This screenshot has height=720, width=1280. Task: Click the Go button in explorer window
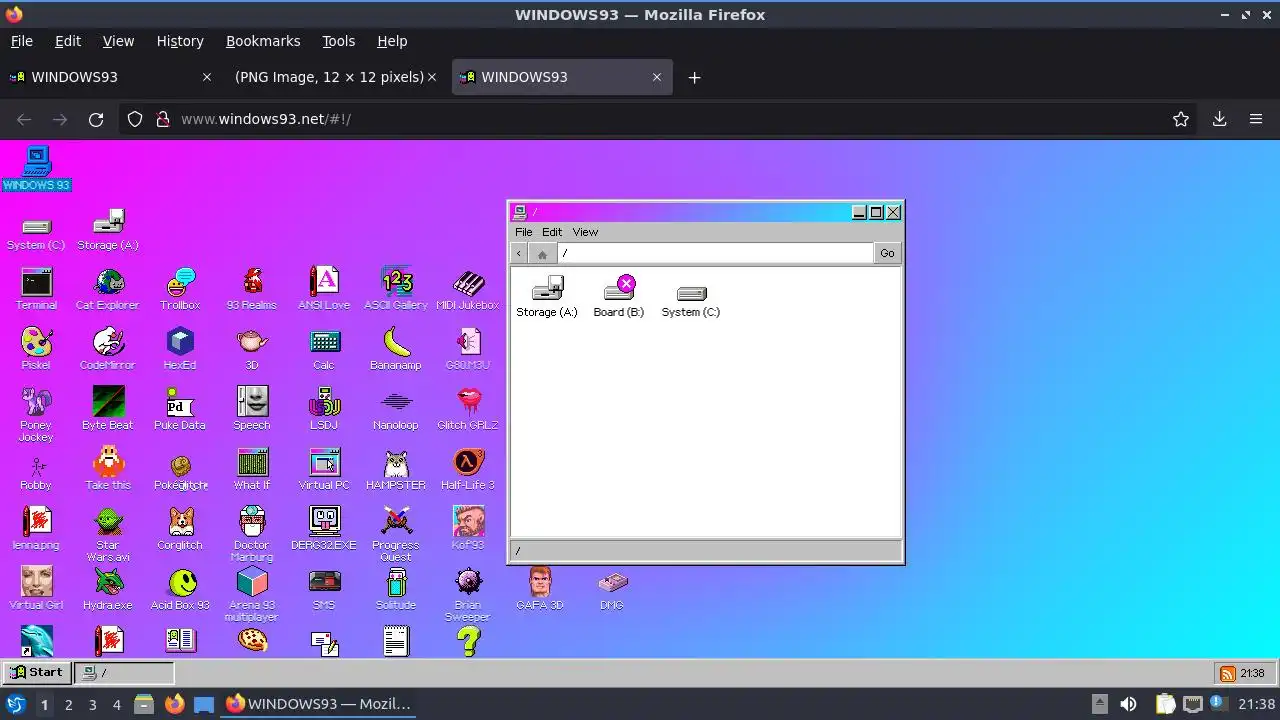pos(887,253)
